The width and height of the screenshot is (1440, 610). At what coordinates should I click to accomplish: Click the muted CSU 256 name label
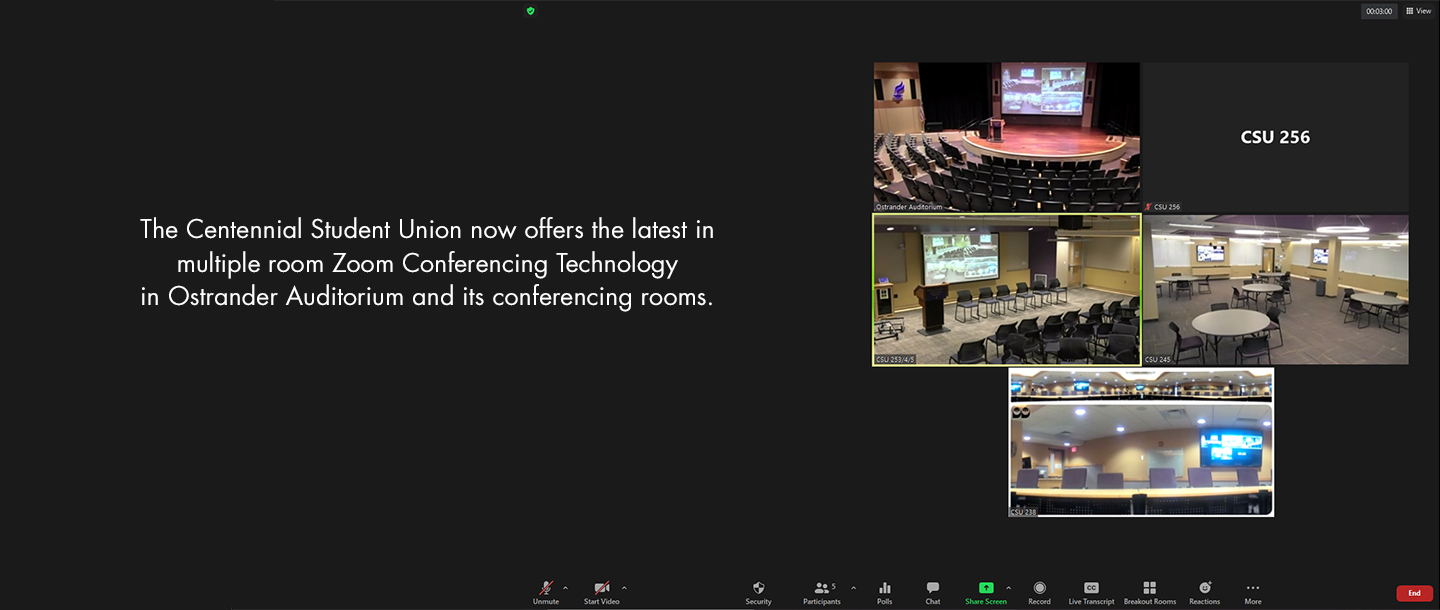point(1162,207)
